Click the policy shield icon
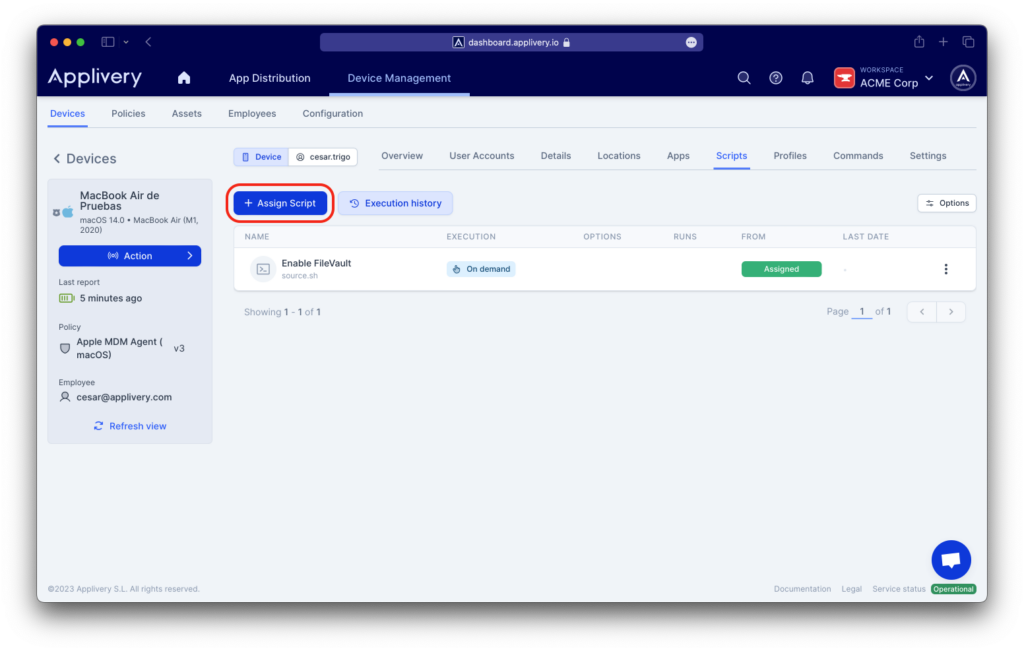1024x651 pixels. 65,349
